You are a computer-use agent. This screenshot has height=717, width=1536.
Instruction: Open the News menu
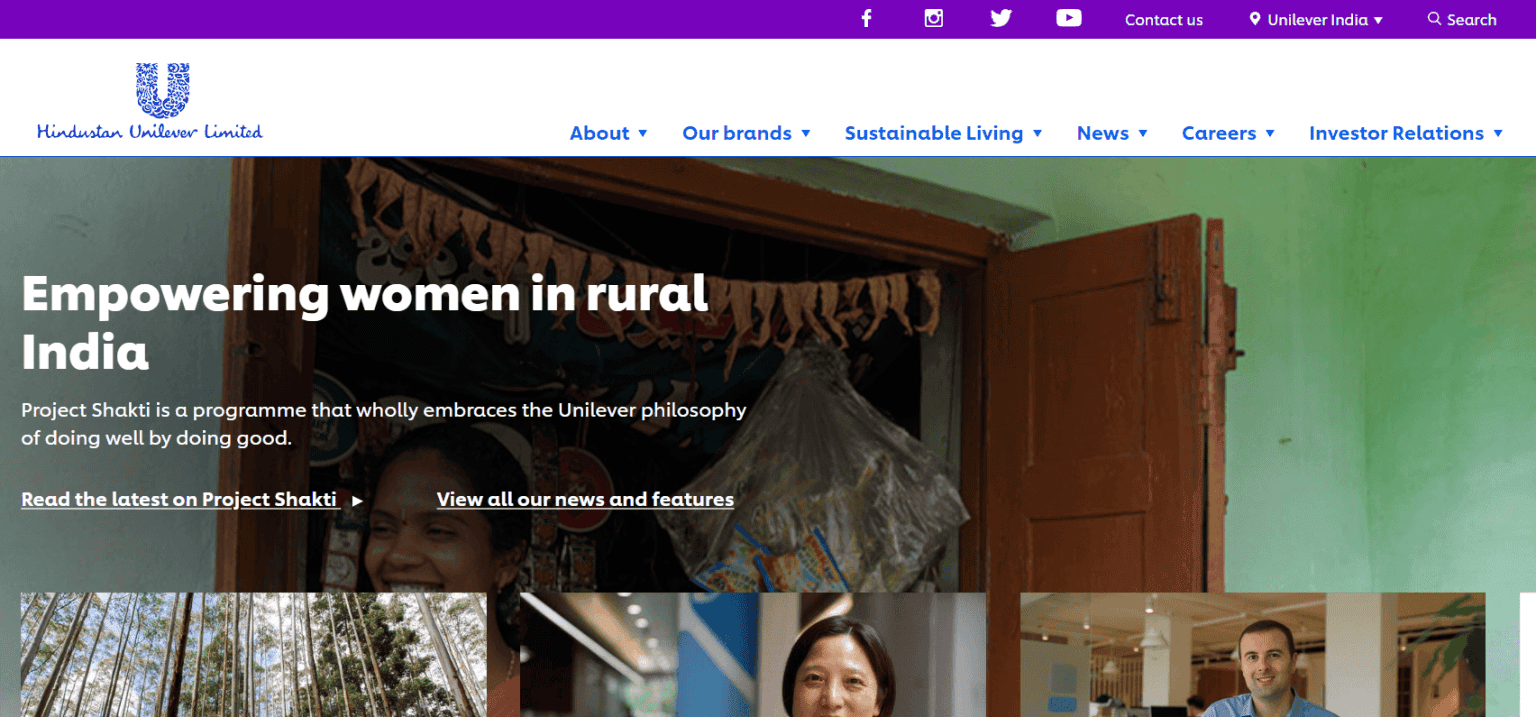pyautogui.click(x=1102, y=133)
